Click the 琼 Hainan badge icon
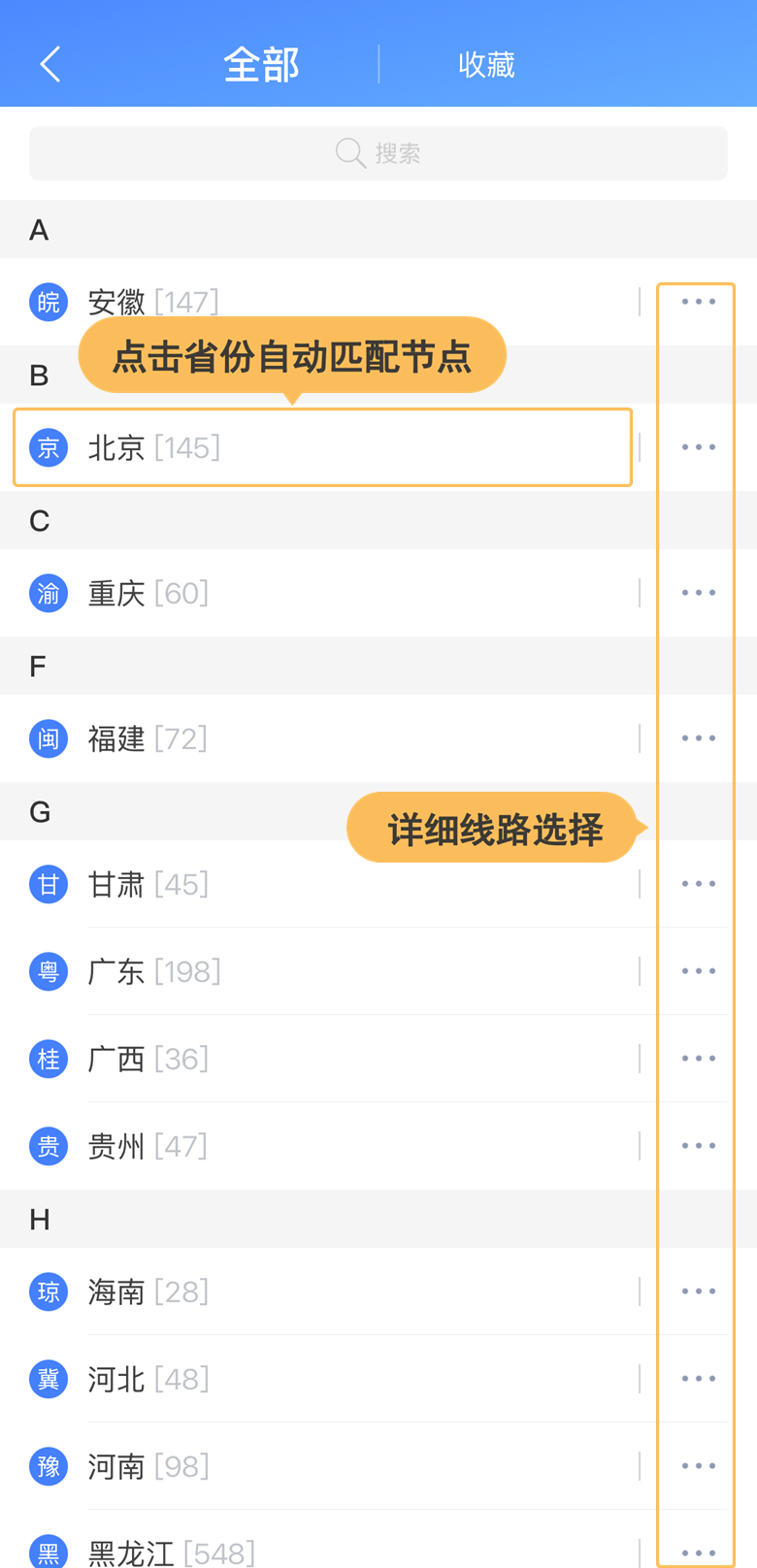 tap(49, 1291)
